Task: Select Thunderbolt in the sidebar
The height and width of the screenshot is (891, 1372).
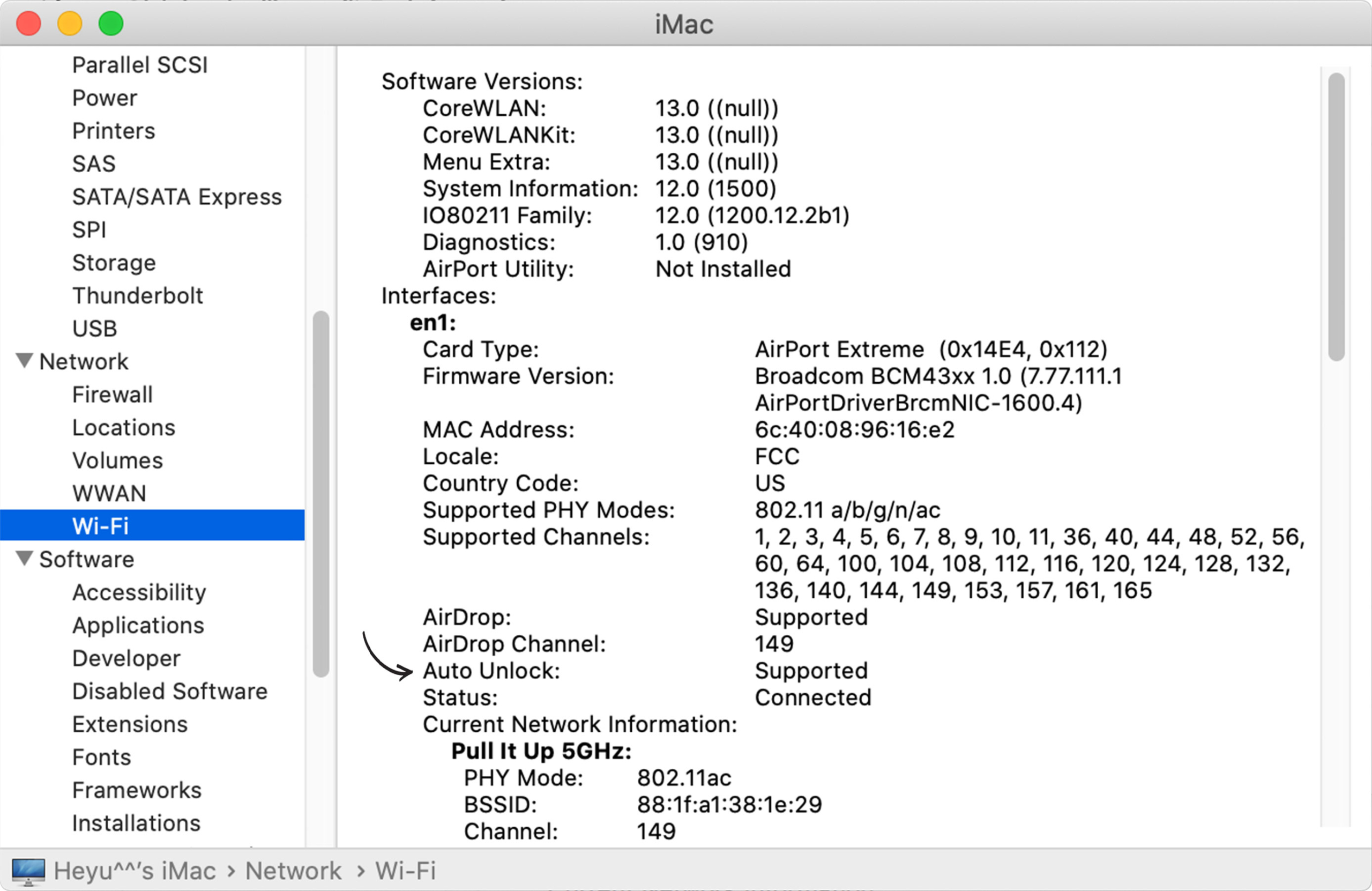Action: tap(137, 295)
